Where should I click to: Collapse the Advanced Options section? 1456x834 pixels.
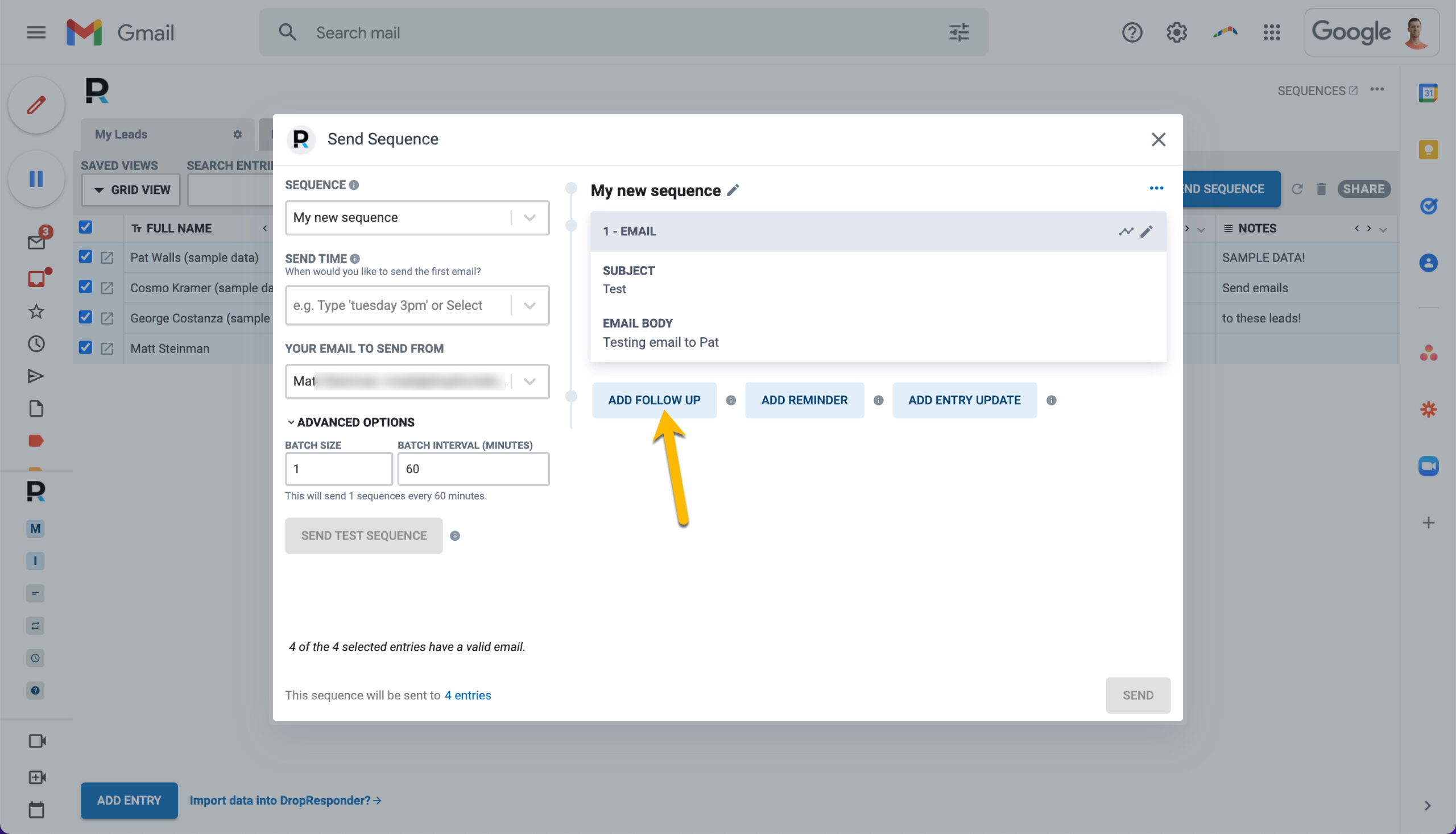350,422
